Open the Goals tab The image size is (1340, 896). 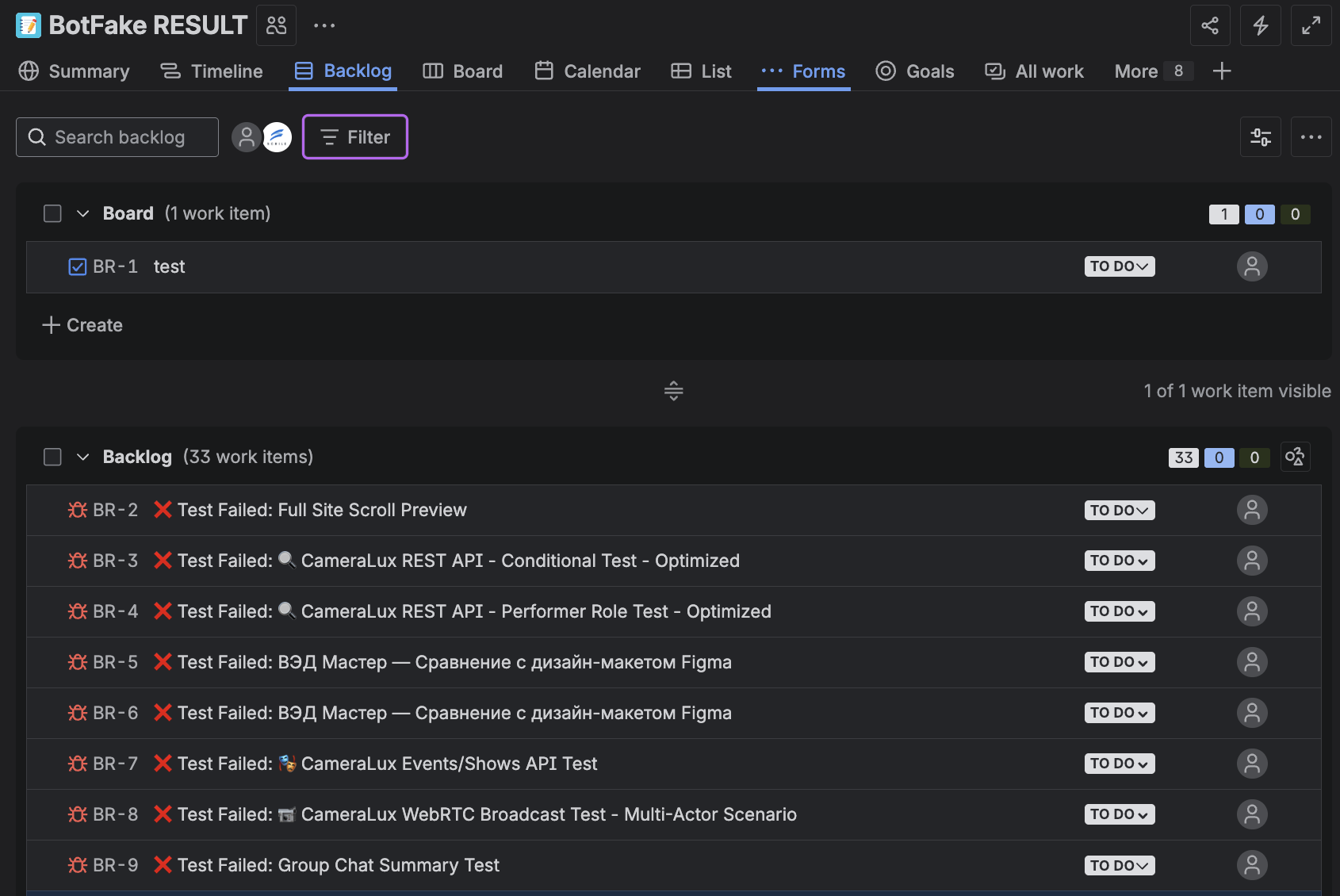click(916, 71)
